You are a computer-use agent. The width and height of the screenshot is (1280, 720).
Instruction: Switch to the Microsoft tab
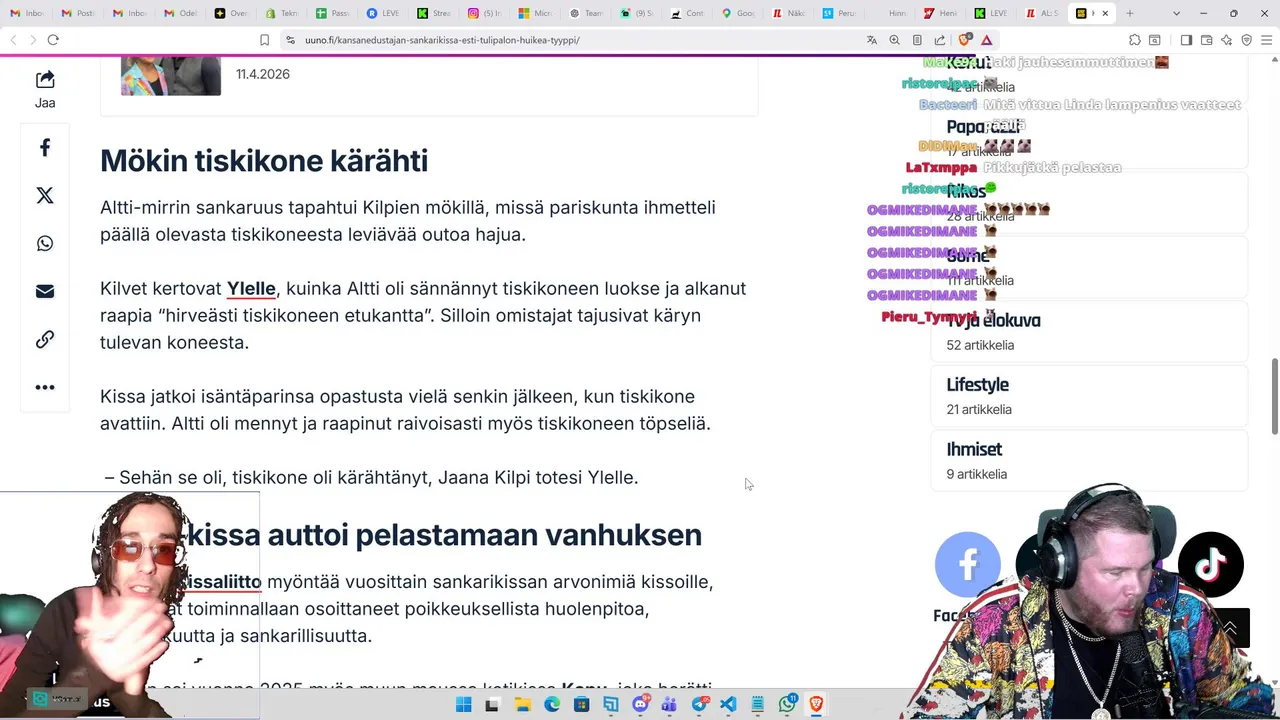tap(536, 13)
